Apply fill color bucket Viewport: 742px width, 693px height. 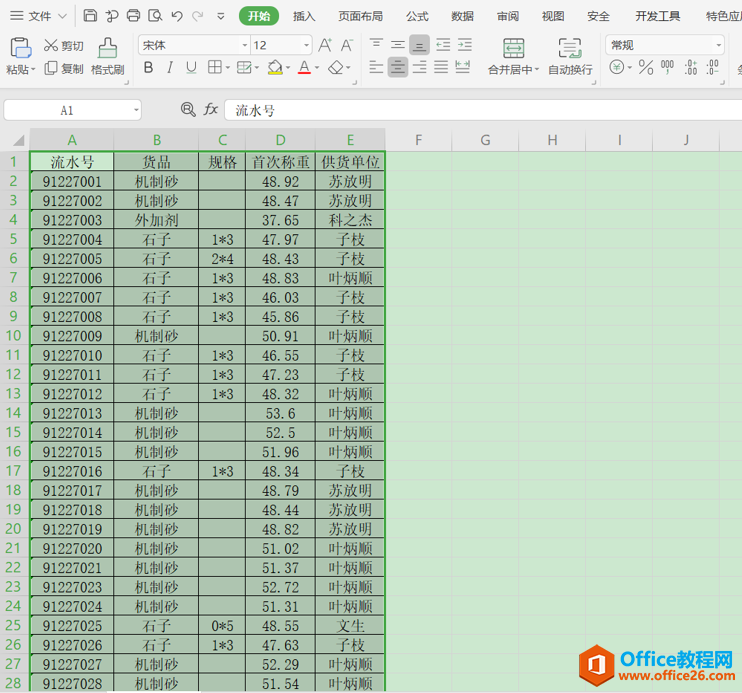click(x=275, y=68)
